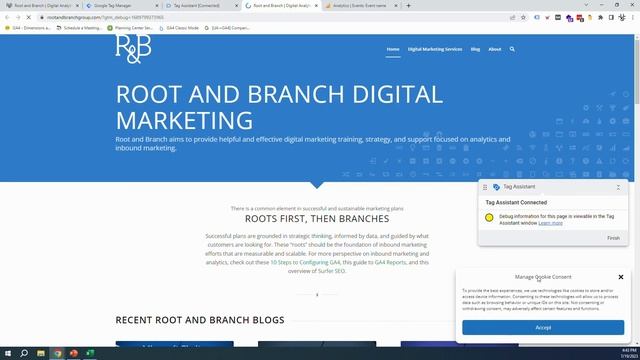Close the Analytics Events tab
This screenshot has width=640, height=360.
tap(396, 6)
